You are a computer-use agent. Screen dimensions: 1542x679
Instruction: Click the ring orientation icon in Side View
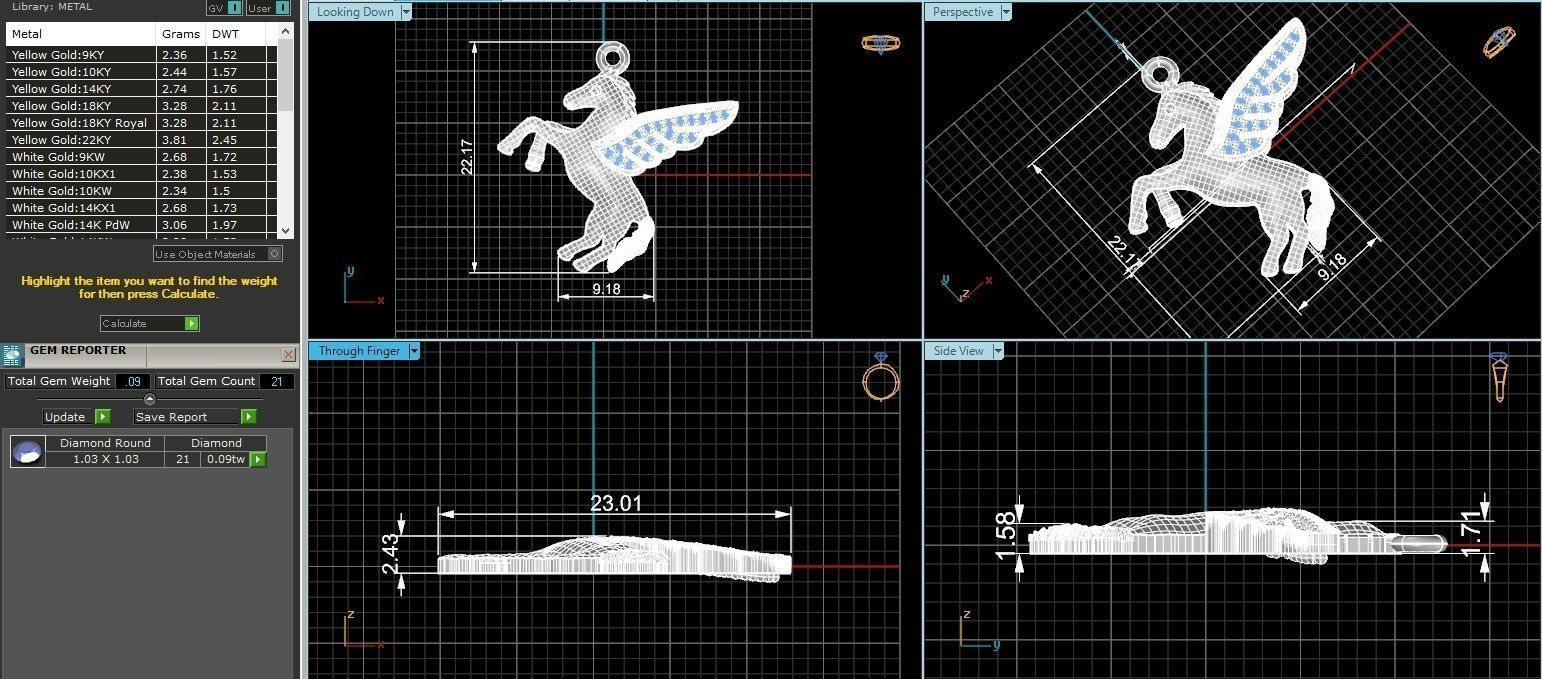pos(1499,377)
